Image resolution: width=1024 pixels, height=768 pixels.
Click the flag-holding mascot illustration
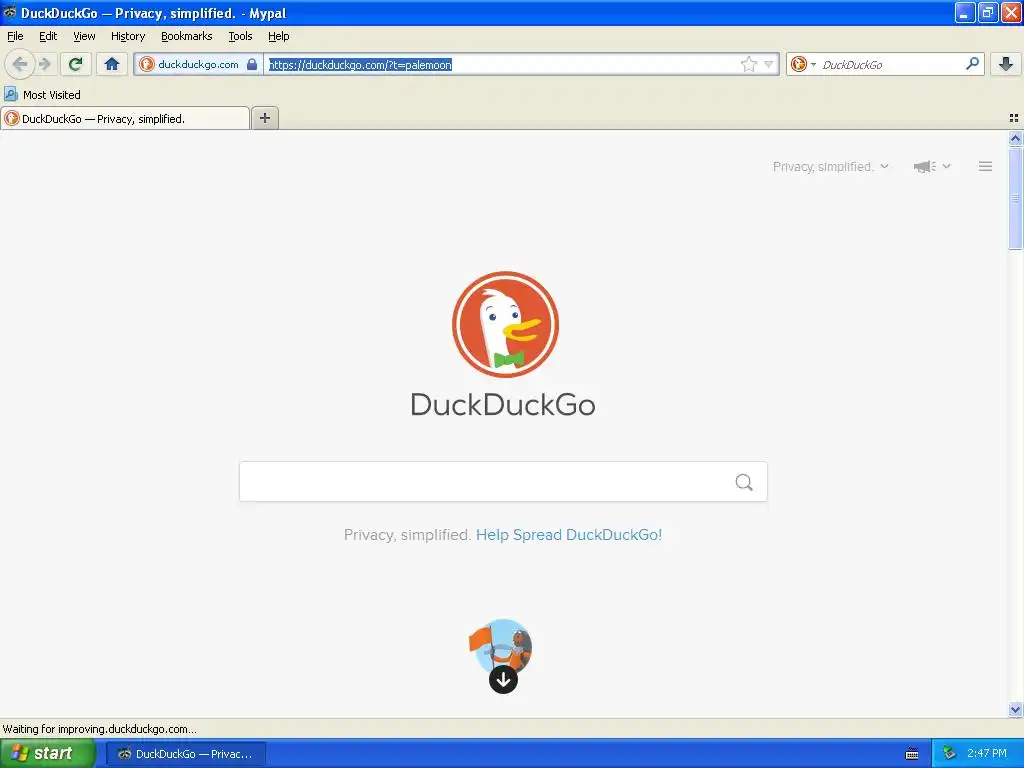(501, 645)
